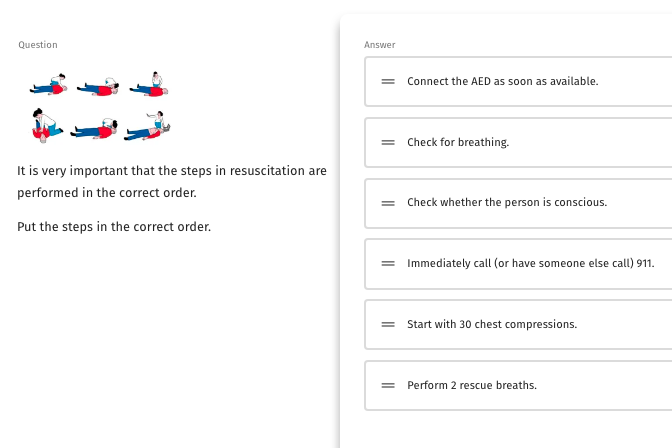672x448 pixels.
Task: Click the bottom-right AED illustration
Action: coord(147,126)
